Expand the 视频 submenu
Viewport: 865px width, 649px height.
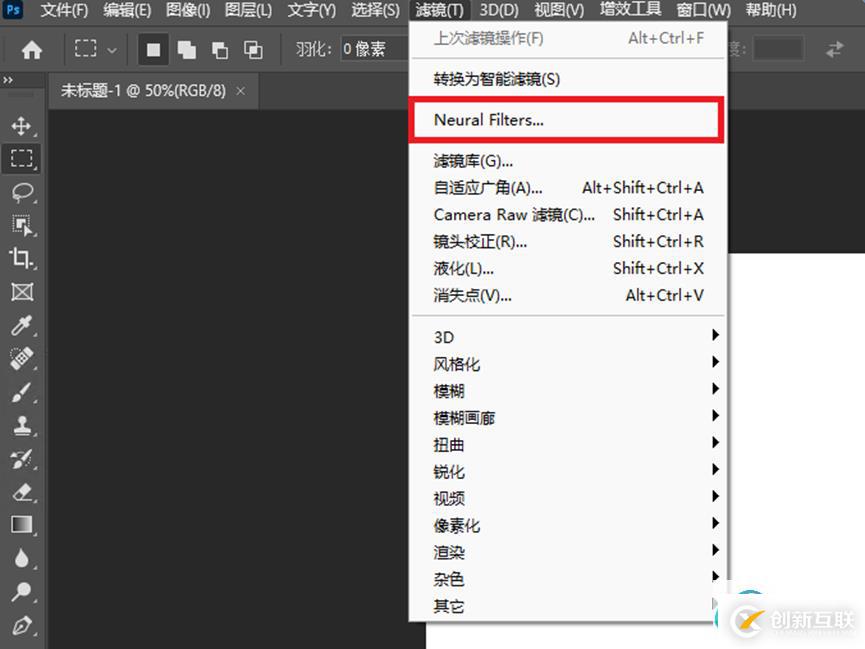[x=568, y=498]
